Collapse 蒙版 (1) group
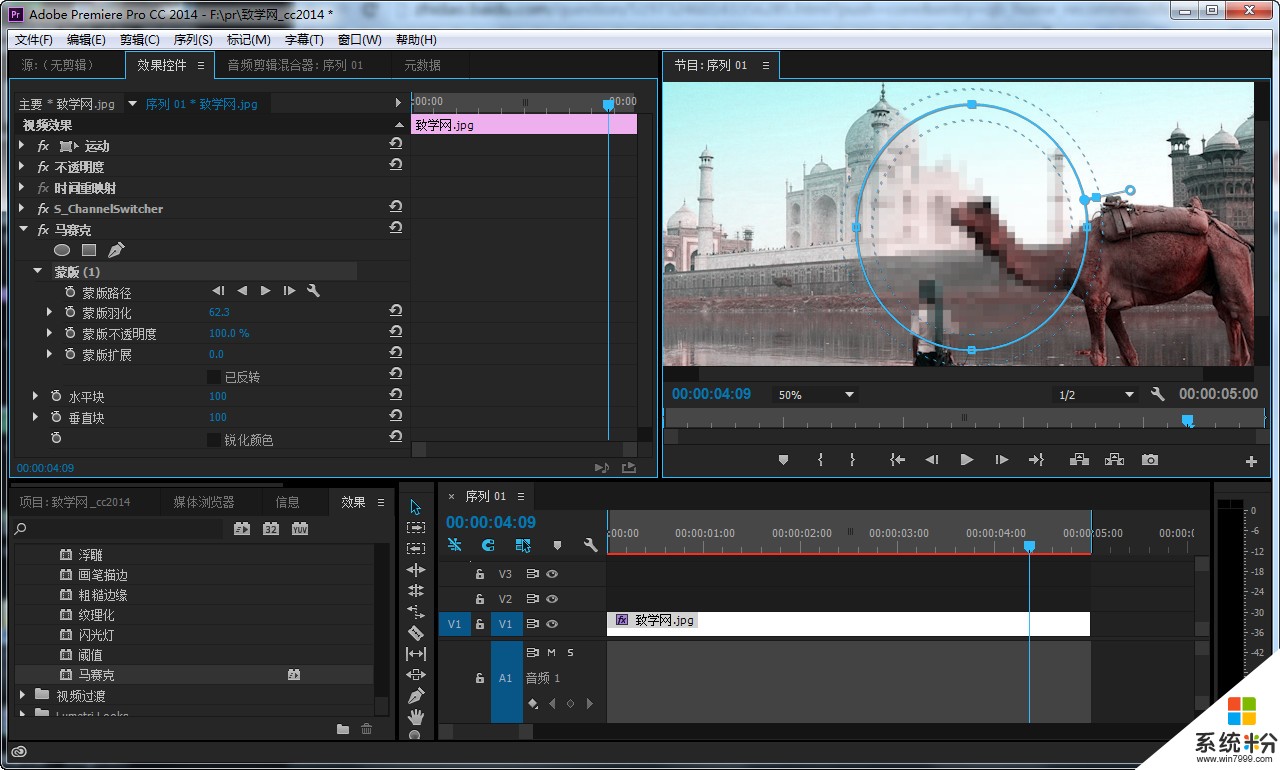 38,271
